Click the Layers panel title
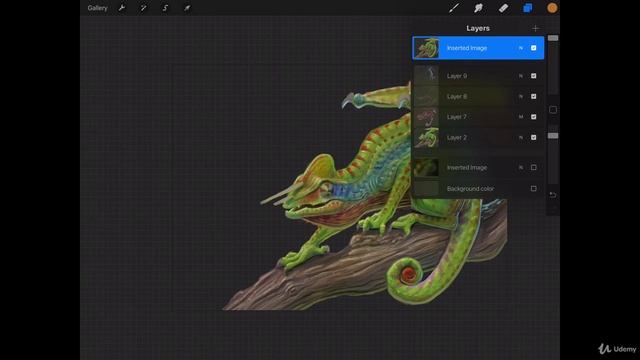 pos(478,28)
